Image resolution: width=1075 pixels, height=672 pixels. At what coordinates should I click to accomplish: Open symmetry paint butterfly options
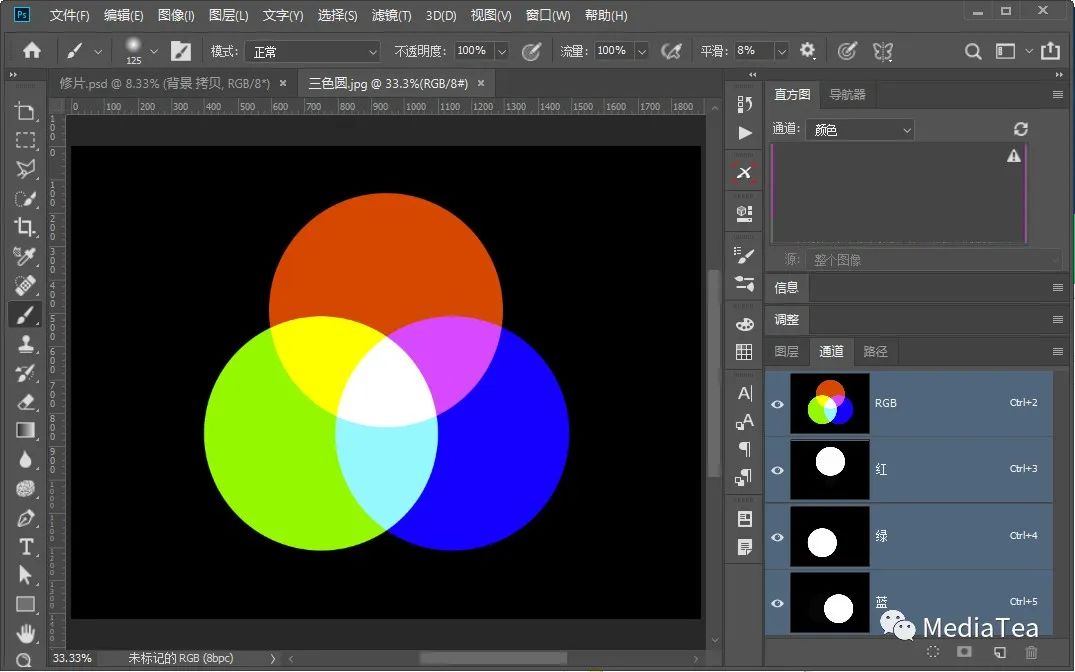[882, 51]
